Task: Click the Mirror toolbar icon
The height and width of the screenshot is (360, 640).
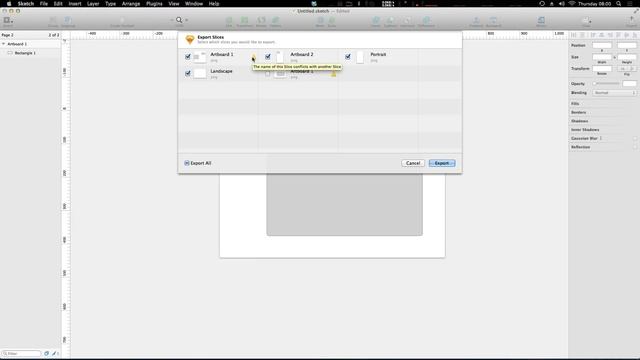Action: pos(541,20)
